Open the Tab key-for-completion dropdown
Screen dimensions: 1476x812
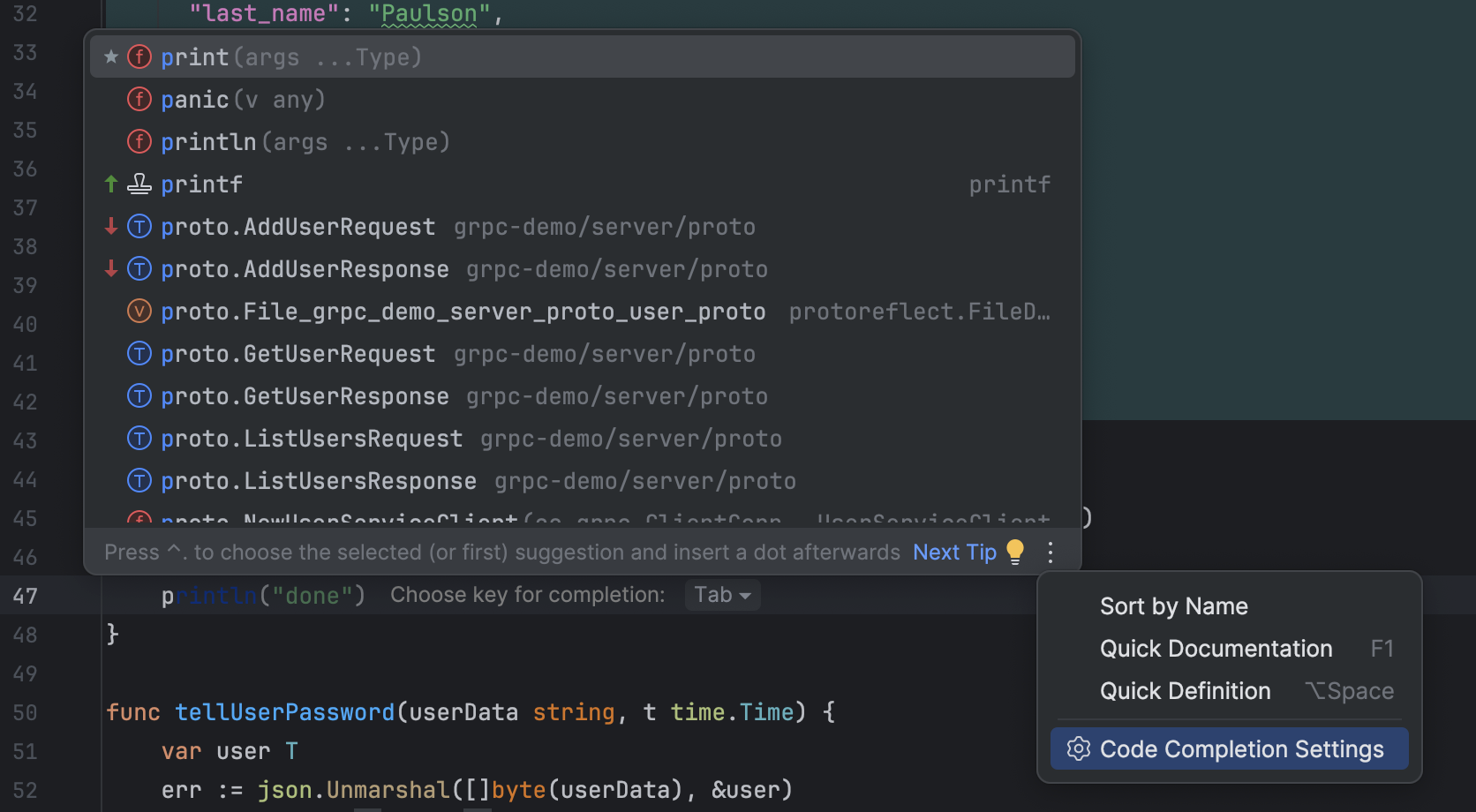(722, 594)
